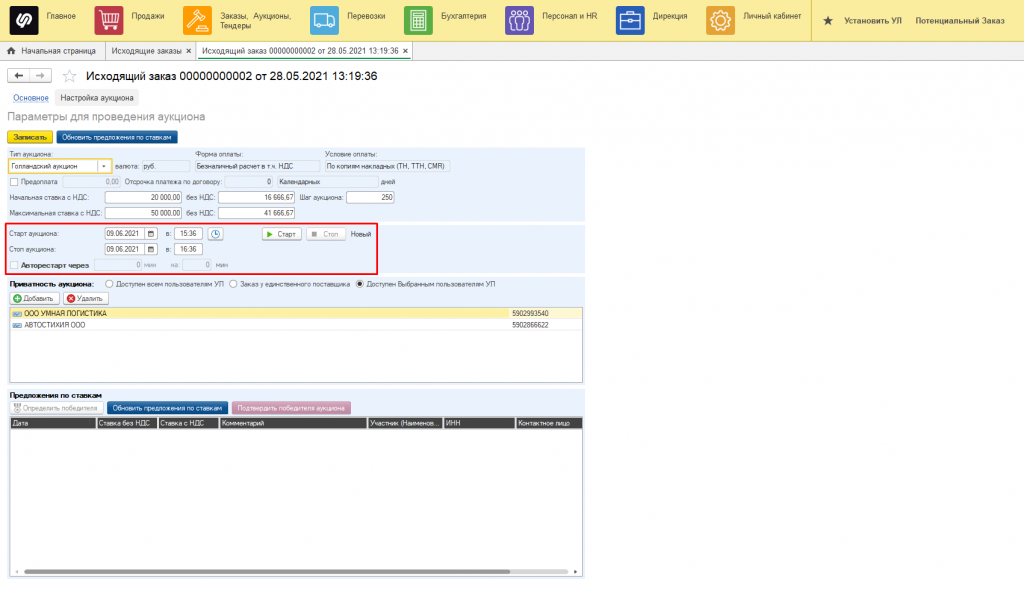This screenshot has width=1024, height=600.
Task: Click the Старт аукциона date field
Action: coord(125,234)
